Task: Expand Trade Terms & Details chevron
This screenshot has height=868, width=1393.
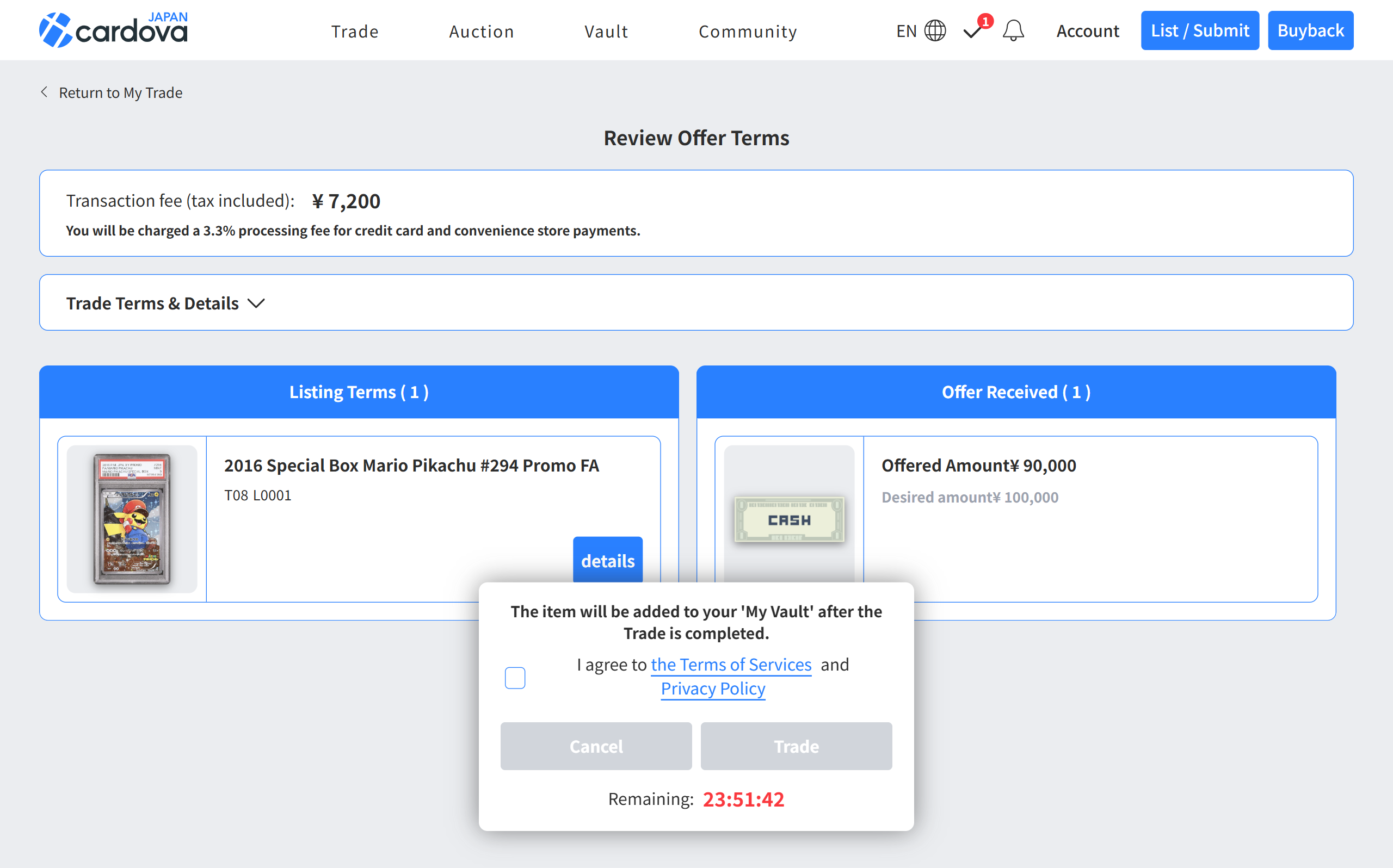Action: coord(256,303)
